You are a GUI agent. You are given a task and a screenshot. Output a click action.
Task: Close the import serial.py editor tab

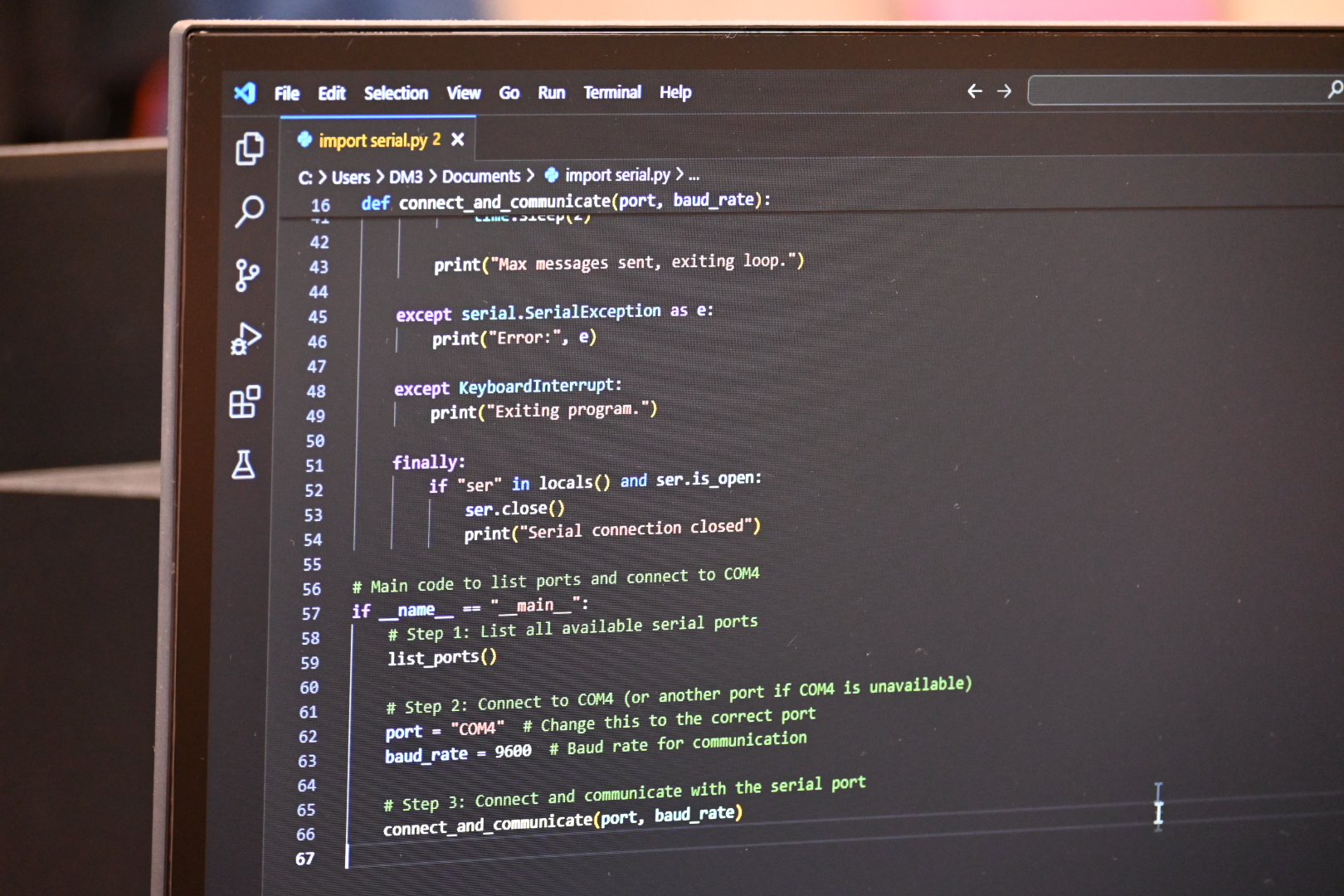tap(457, 139)
